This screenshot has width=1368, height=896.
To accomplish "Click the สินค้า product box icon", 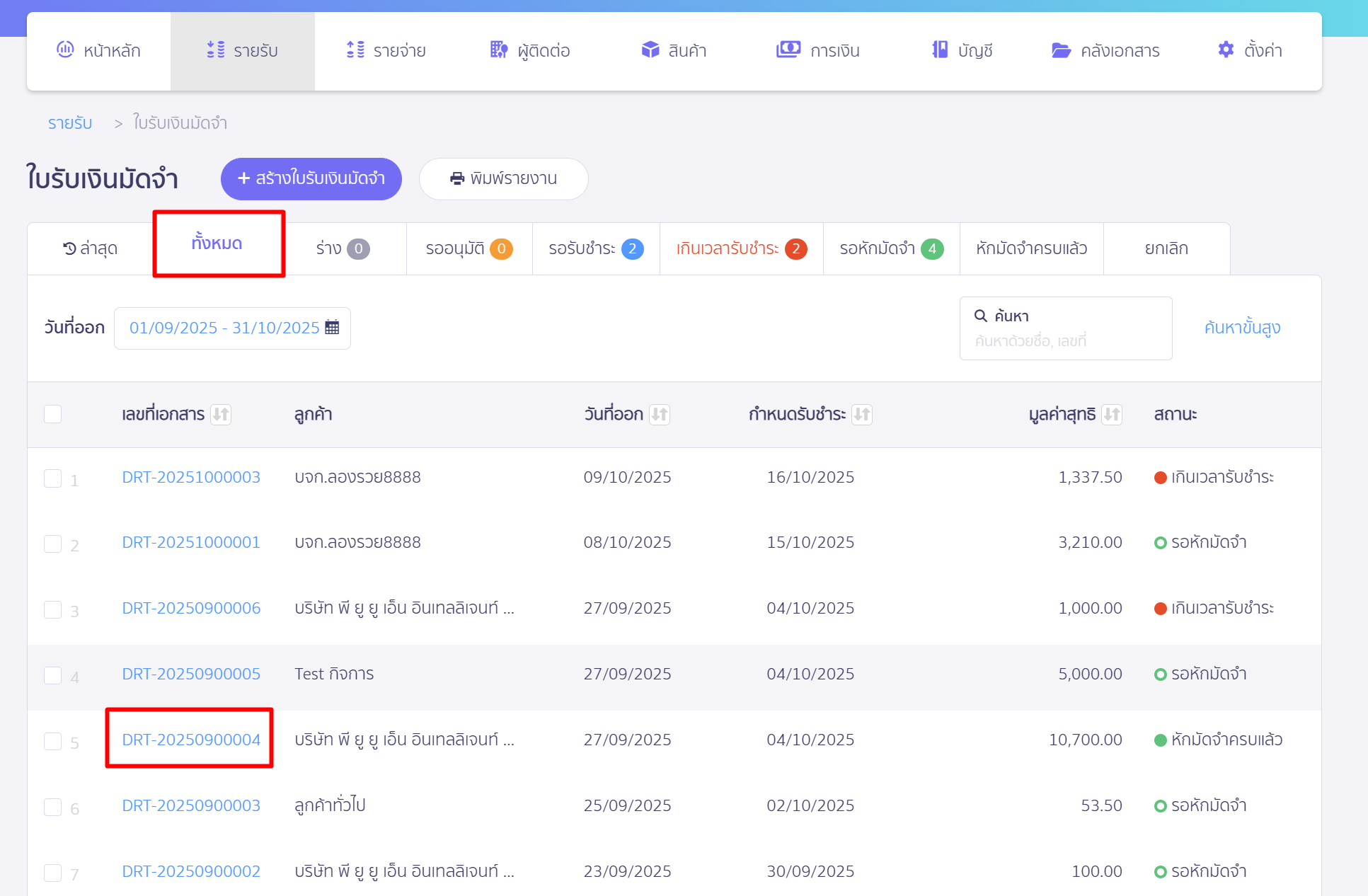I will 650,50.
